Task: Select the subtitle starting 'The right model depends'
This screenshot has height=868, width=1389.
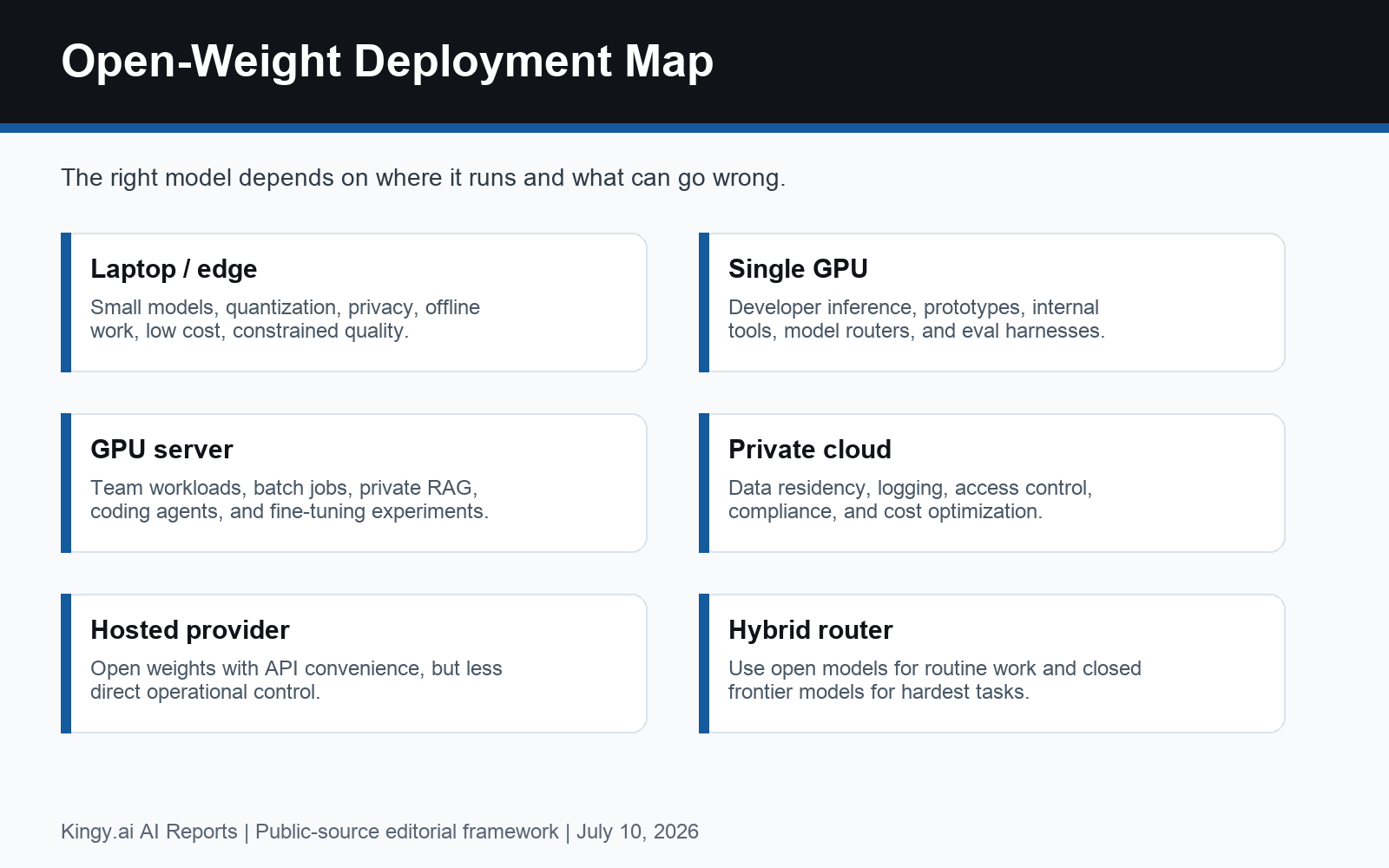Action: click(x=423, y=178)
